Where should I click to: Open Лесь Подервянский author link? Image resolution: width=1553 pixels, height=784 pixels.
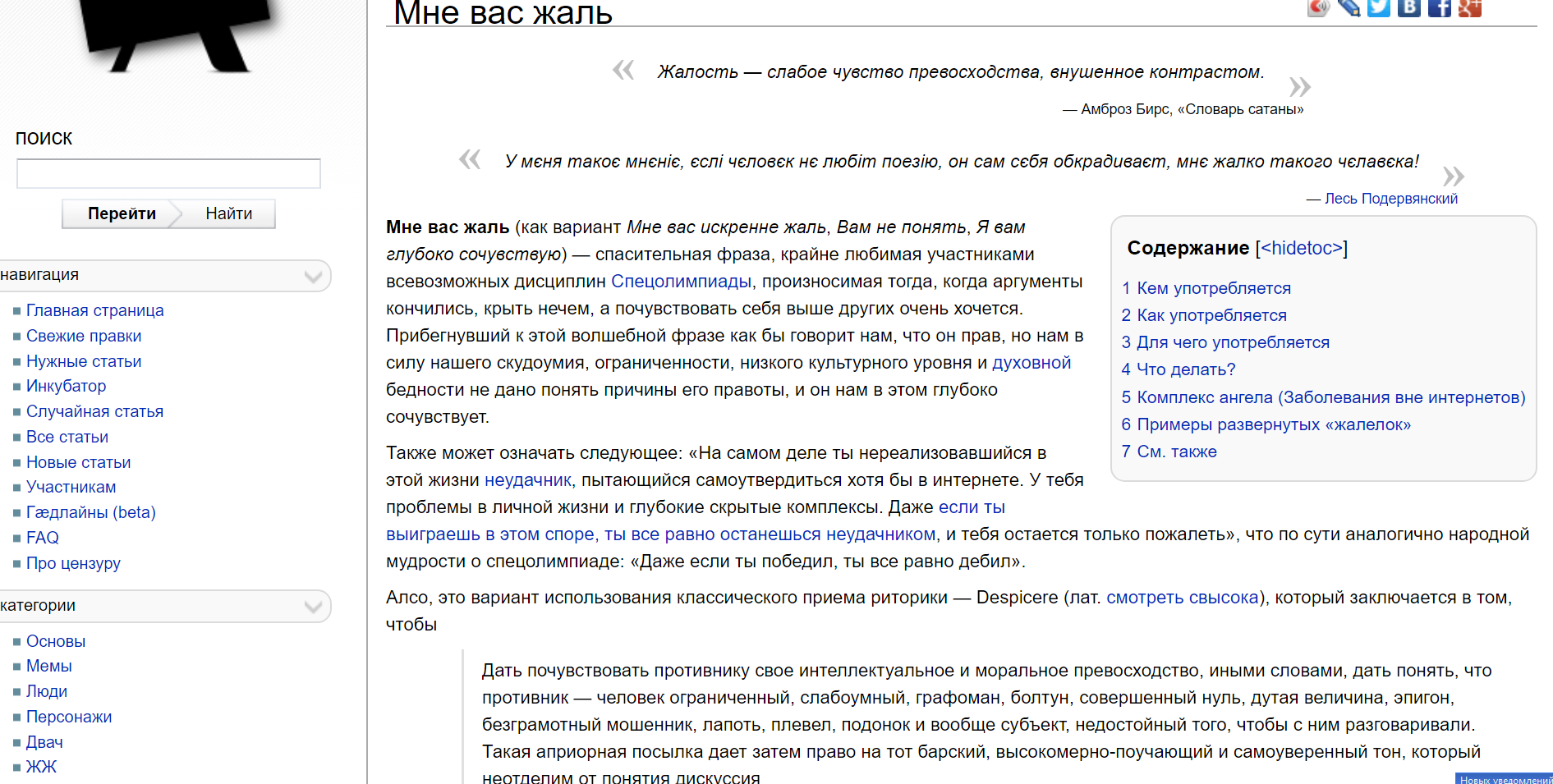[x=1391, y=199]
